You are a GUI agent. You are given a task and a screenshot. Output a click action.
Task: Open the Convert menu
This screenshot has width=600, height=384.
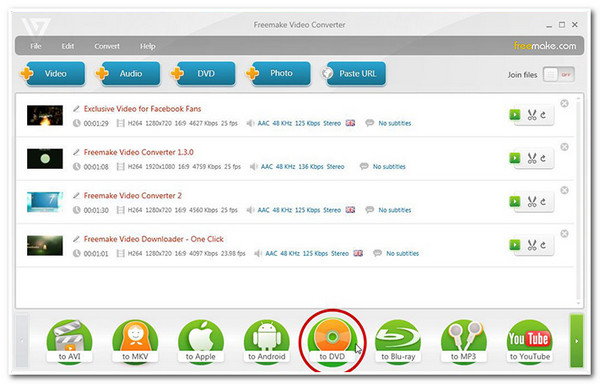(x=107, y=46)
